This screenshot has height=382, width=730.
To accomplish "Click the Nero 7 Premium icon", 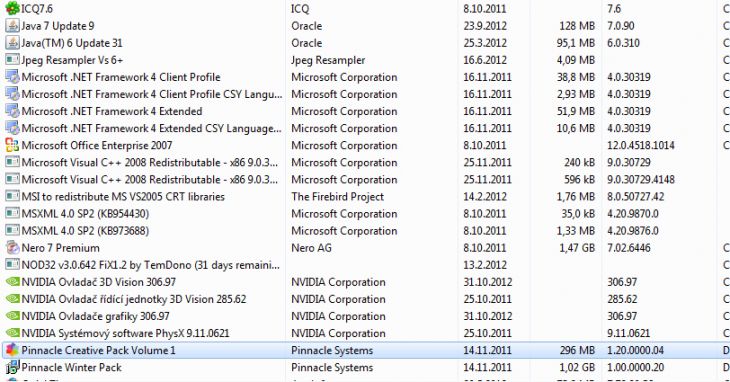I will 12,248.
